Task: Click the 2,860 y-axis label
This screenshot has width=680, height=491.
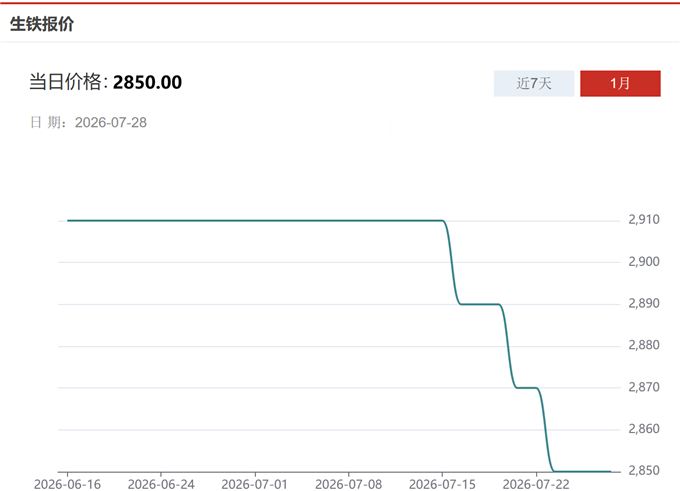Action: pyautogui.click(x=644, y=429)
